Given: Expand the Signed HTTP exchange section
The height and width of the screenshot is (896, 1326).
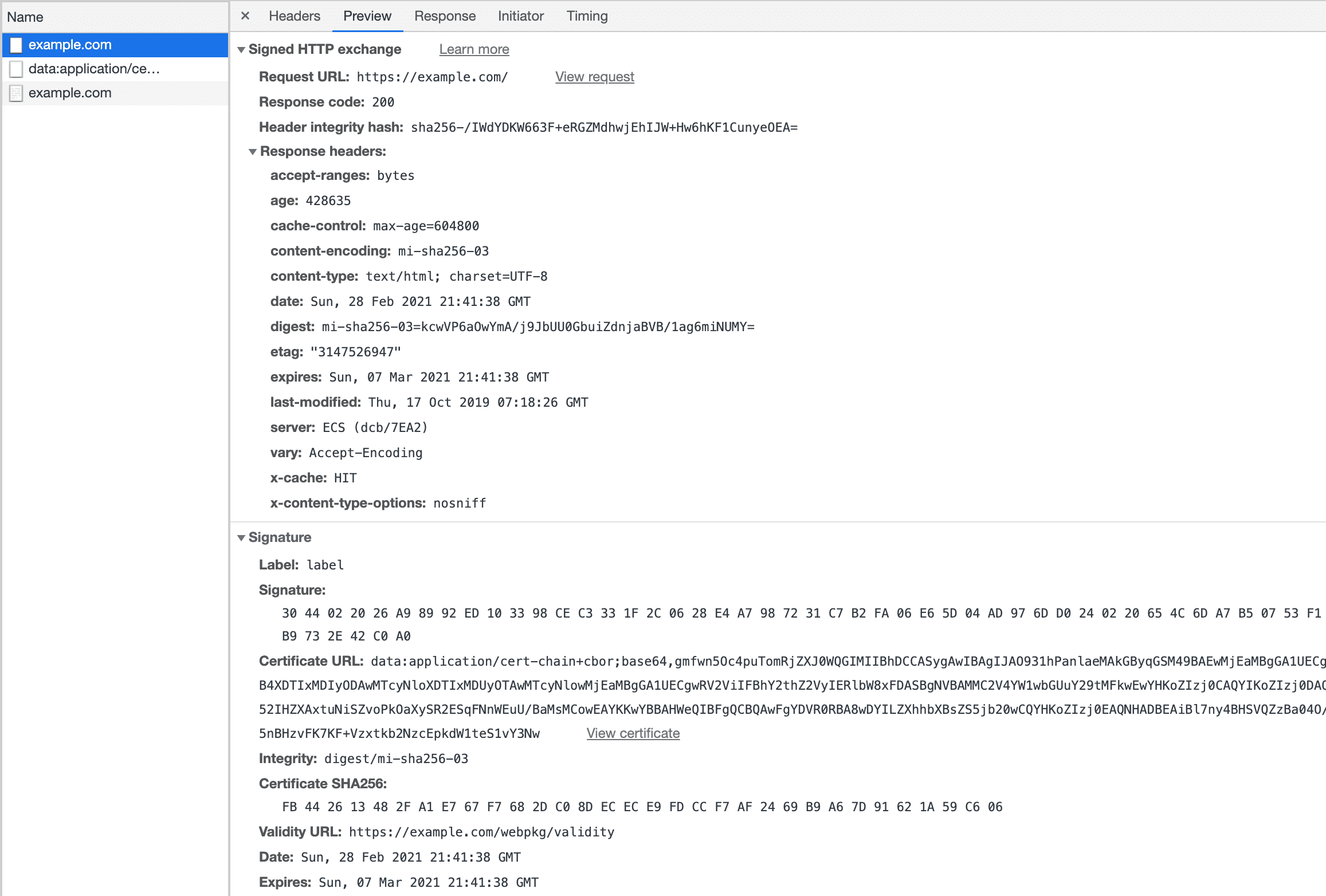Looking at the screenshot, I should pyautogui.click(x=242, y=49).
